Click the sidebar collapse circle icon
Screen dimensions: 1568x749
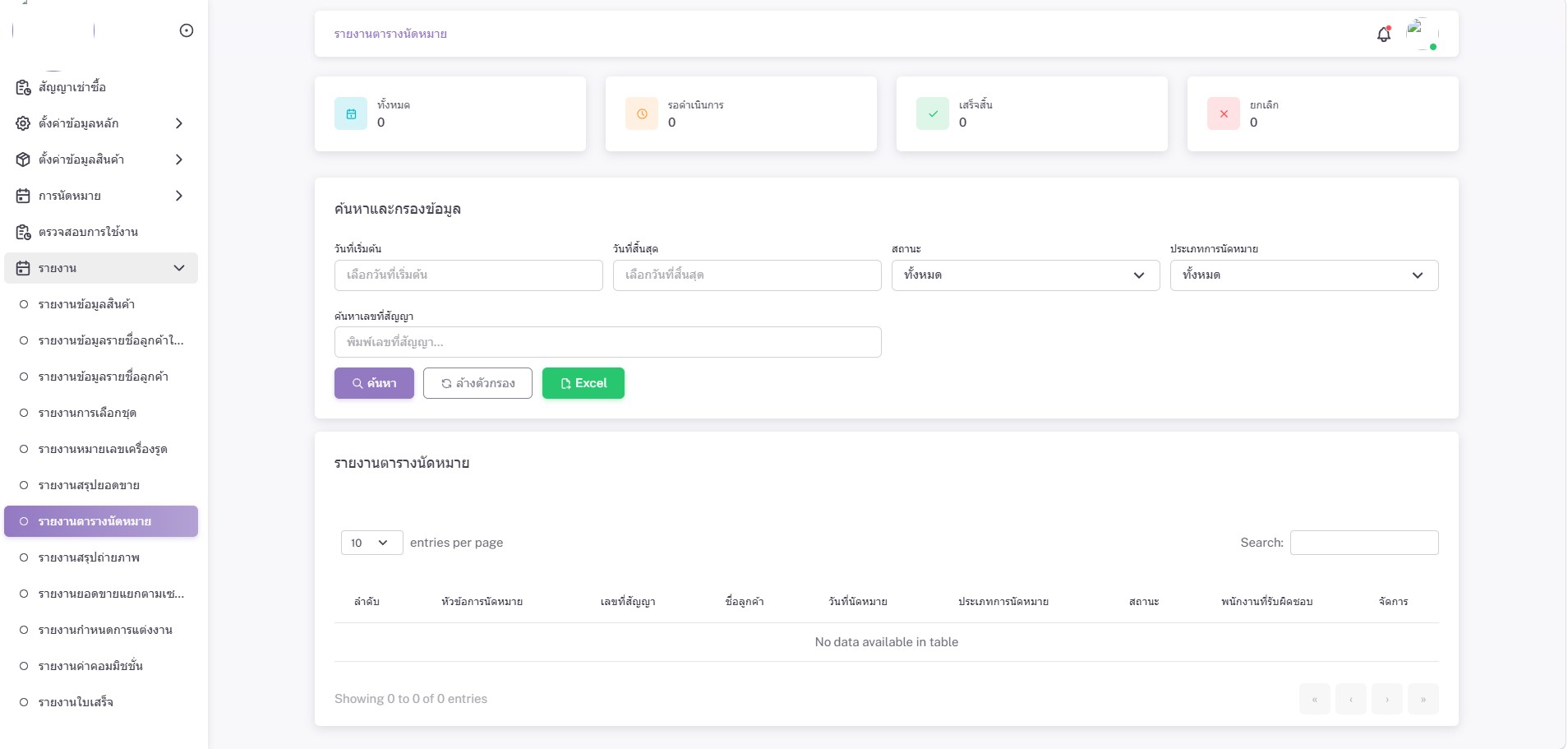pyautogui.click(x=187, y=30)
